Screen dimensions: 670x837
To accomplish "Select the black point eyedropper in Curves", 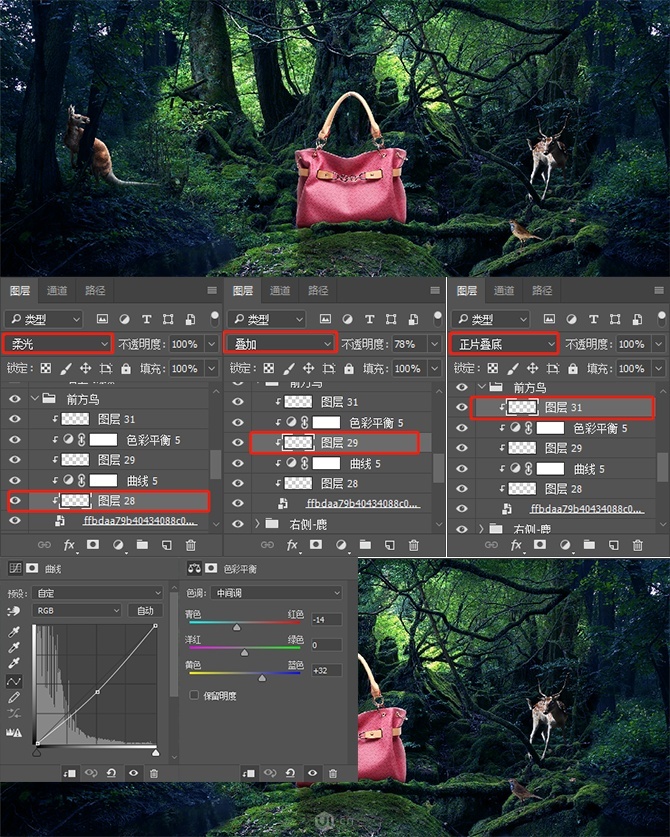I will click(x=14, y=633).
